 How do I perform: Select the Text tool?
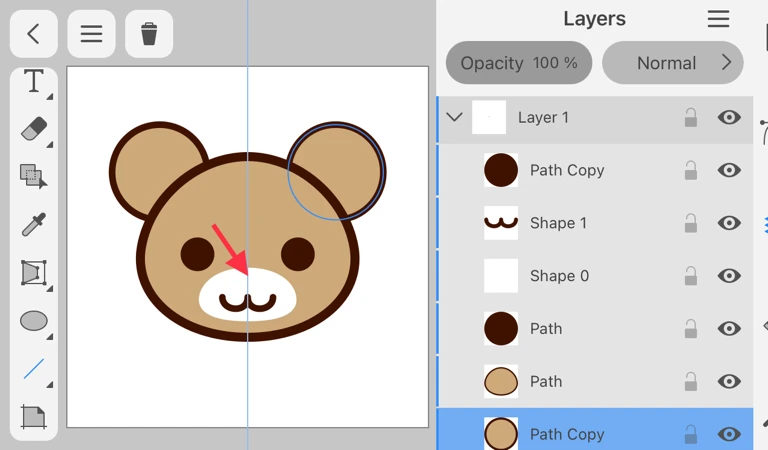[33, 82]
